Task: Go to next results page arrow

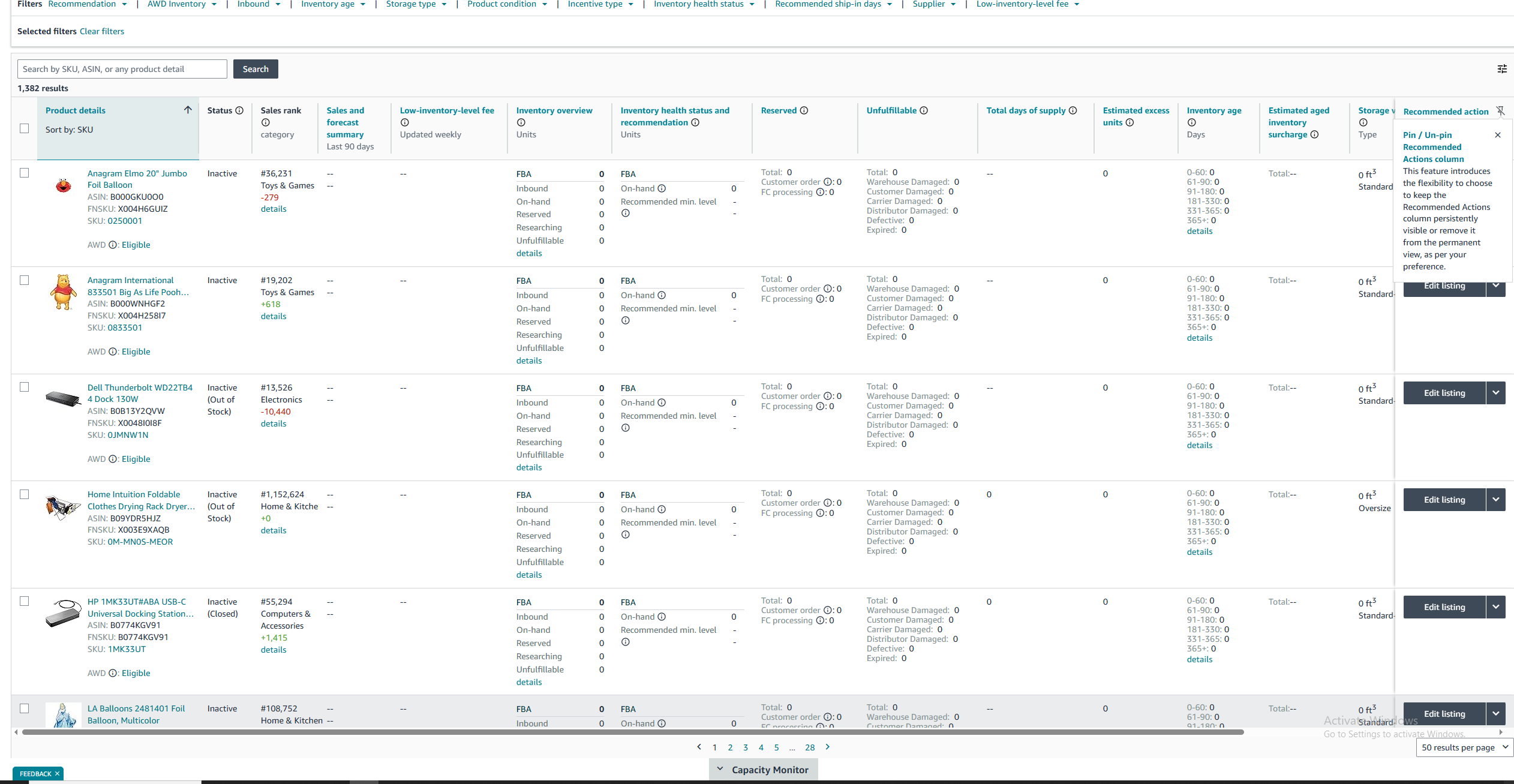Action: click(828, 747)
